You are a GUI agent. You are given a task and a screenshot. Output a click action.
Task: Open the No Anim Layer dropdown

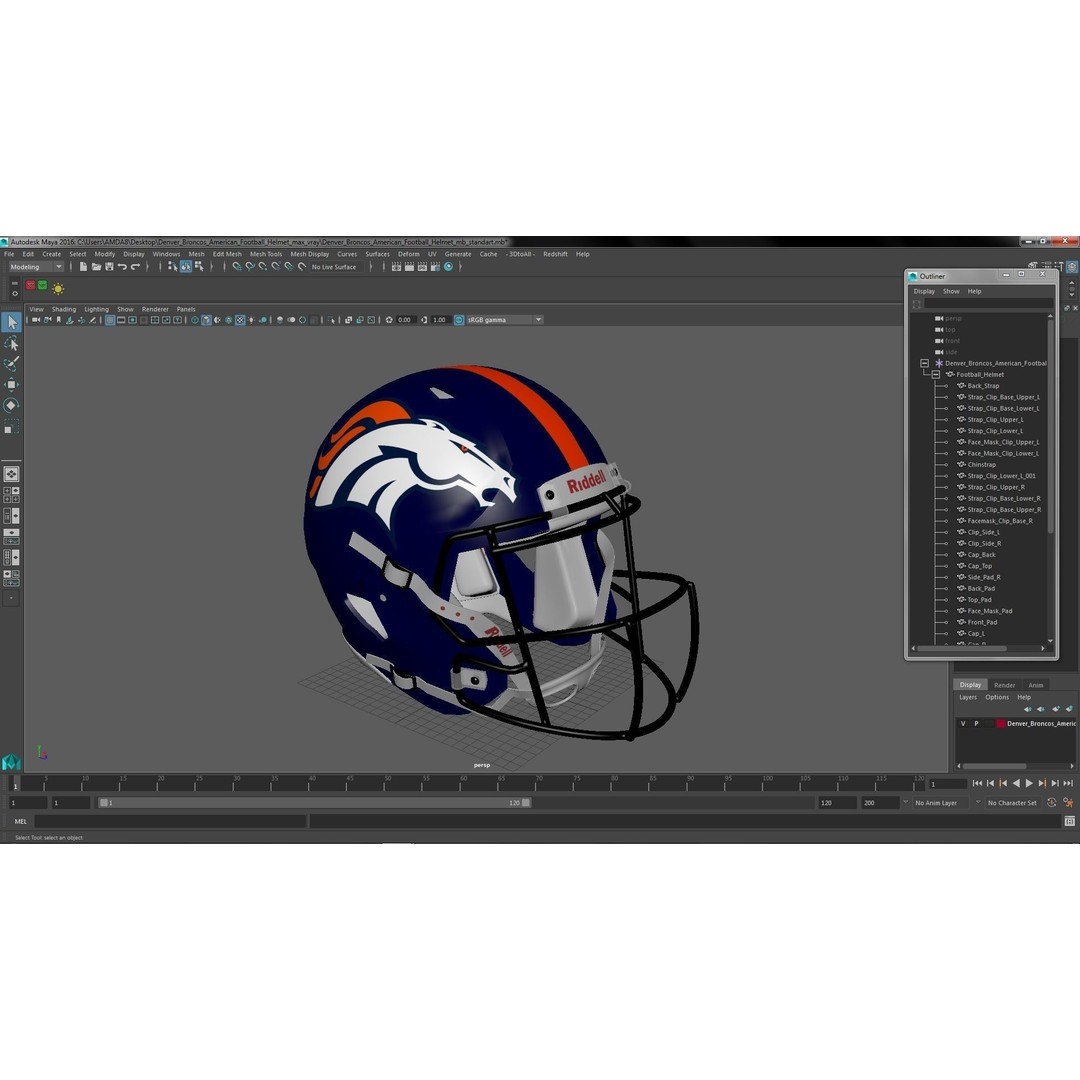tap(942, 802)
